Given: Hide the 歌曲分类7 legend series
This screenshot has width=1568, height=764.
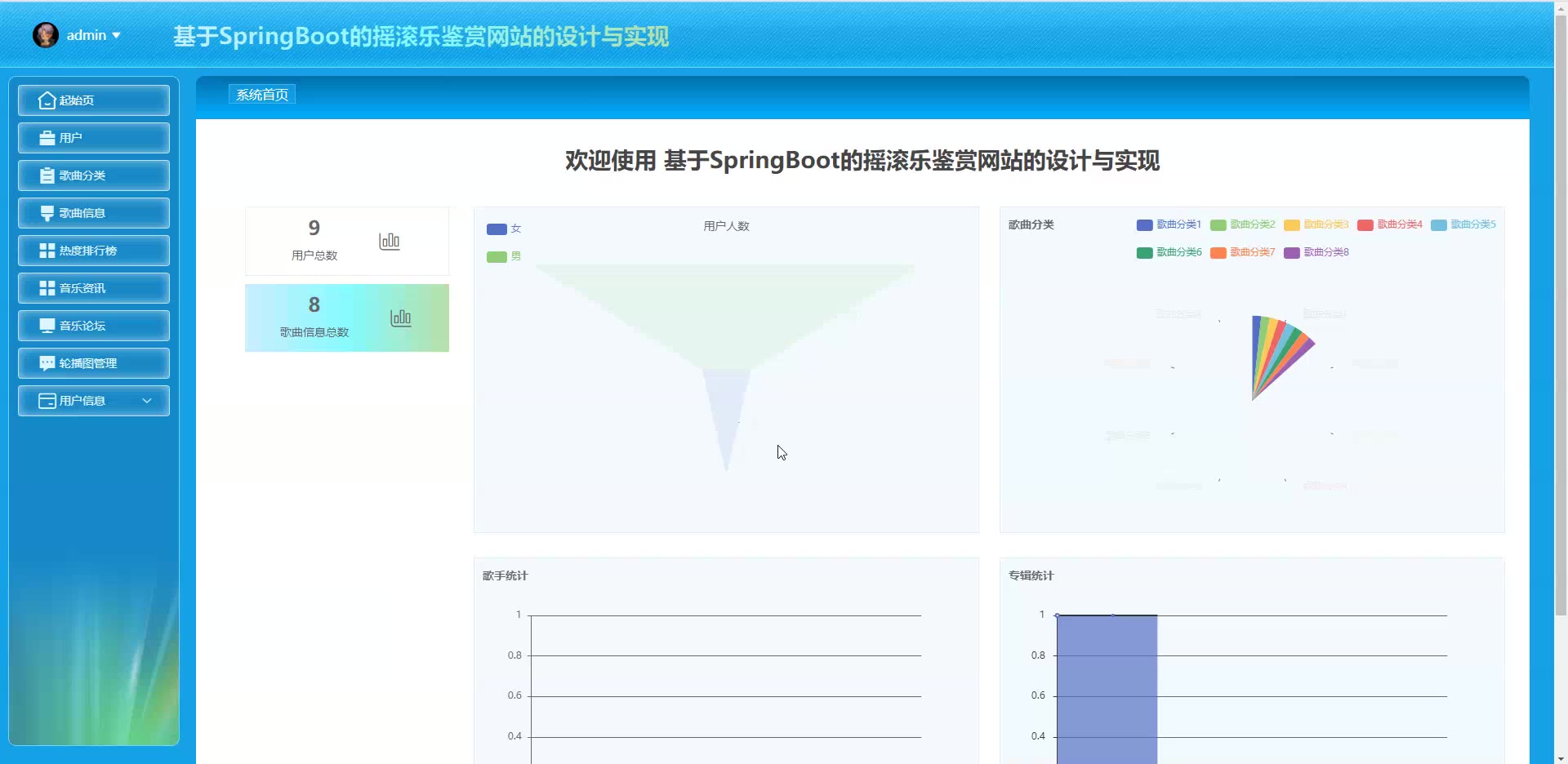Looking at the screenshot, I should pos(1242,252).
